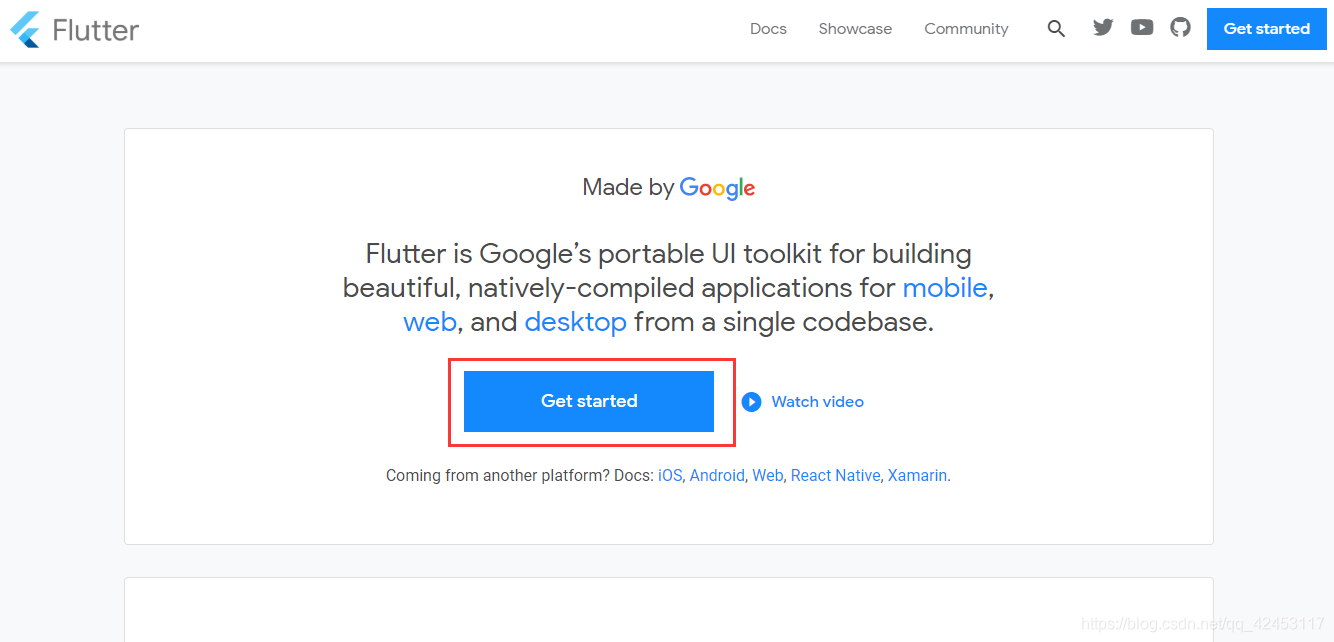Open the desktop link in headline

575,322
